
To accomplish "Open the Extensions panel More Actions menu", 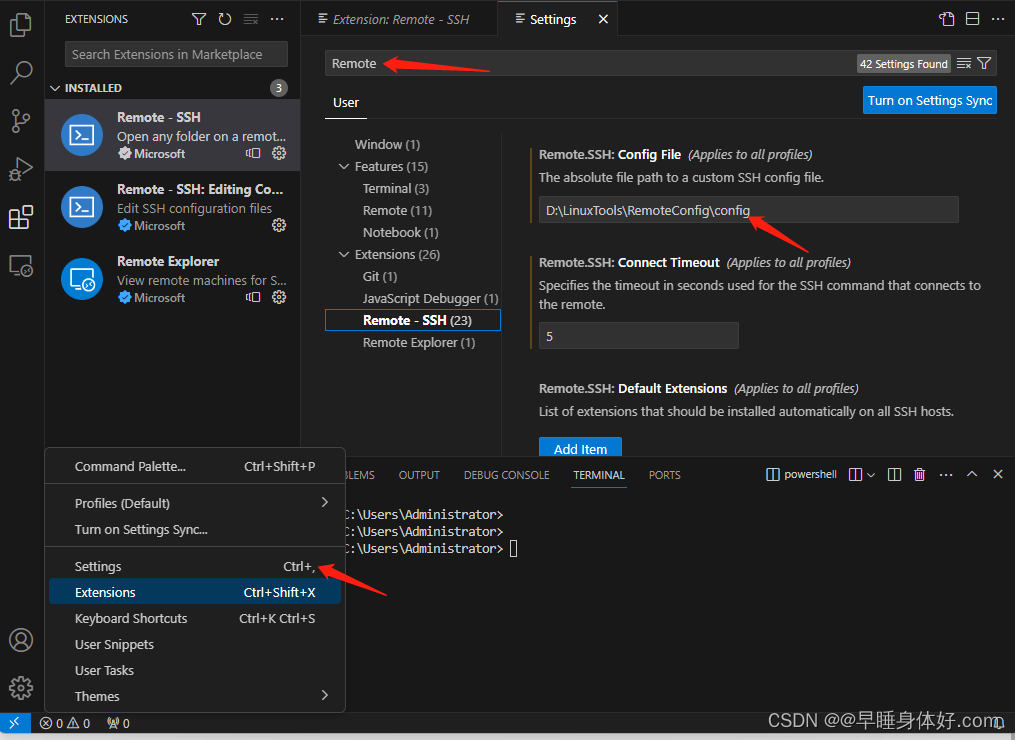I will [x=277, y=18].
